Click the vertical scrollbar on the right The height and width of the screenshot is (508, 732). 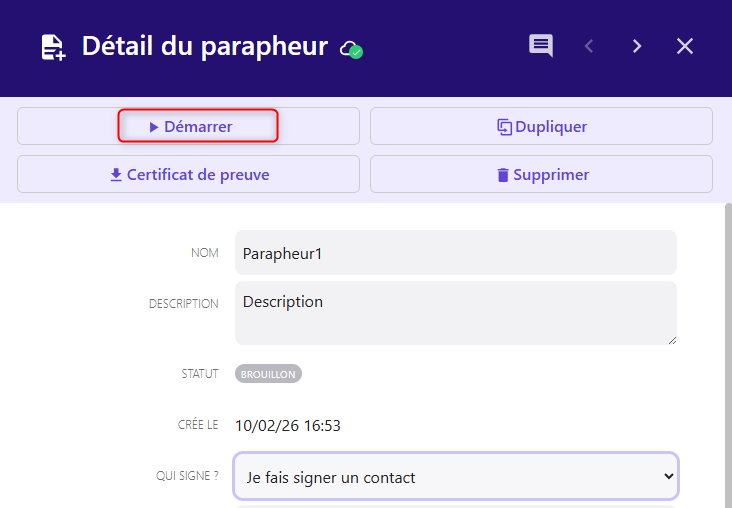(x=727, y=350)
